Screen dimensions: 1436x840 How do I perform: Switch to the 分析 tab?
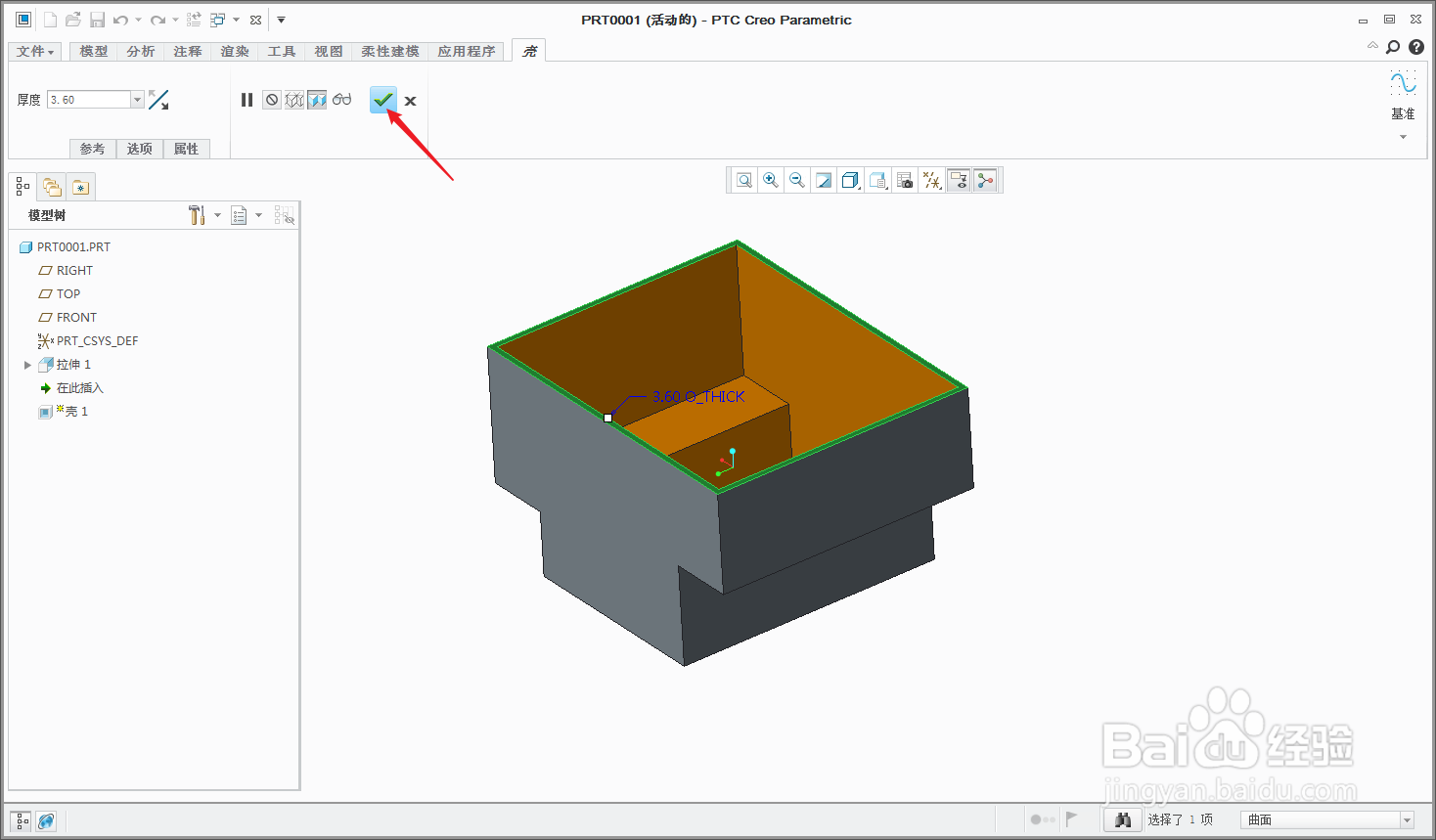click(x=141, y=51)
